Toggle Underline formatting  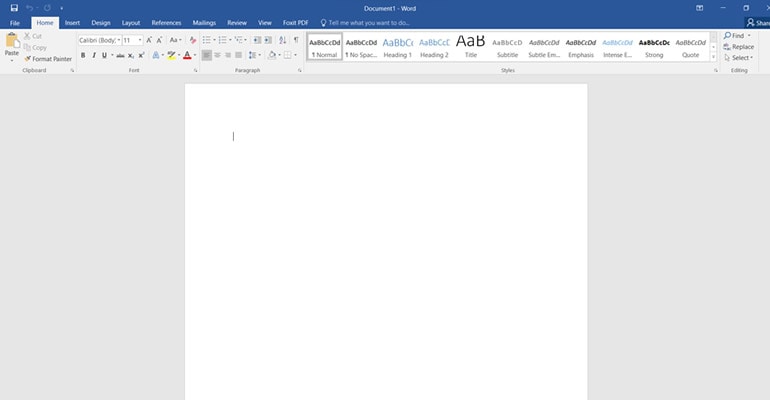[x=104, y=55]
